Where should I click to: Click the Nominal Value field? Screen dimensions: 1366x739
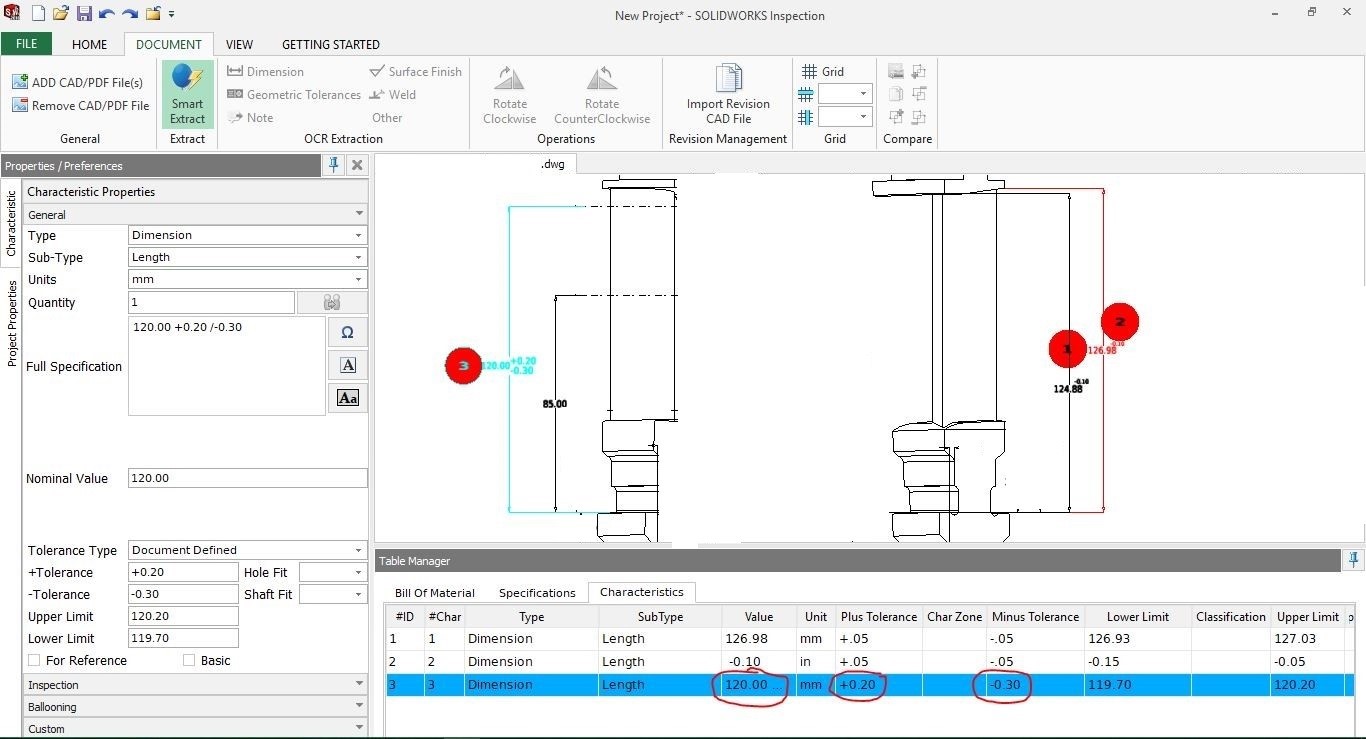coord(248,478)
